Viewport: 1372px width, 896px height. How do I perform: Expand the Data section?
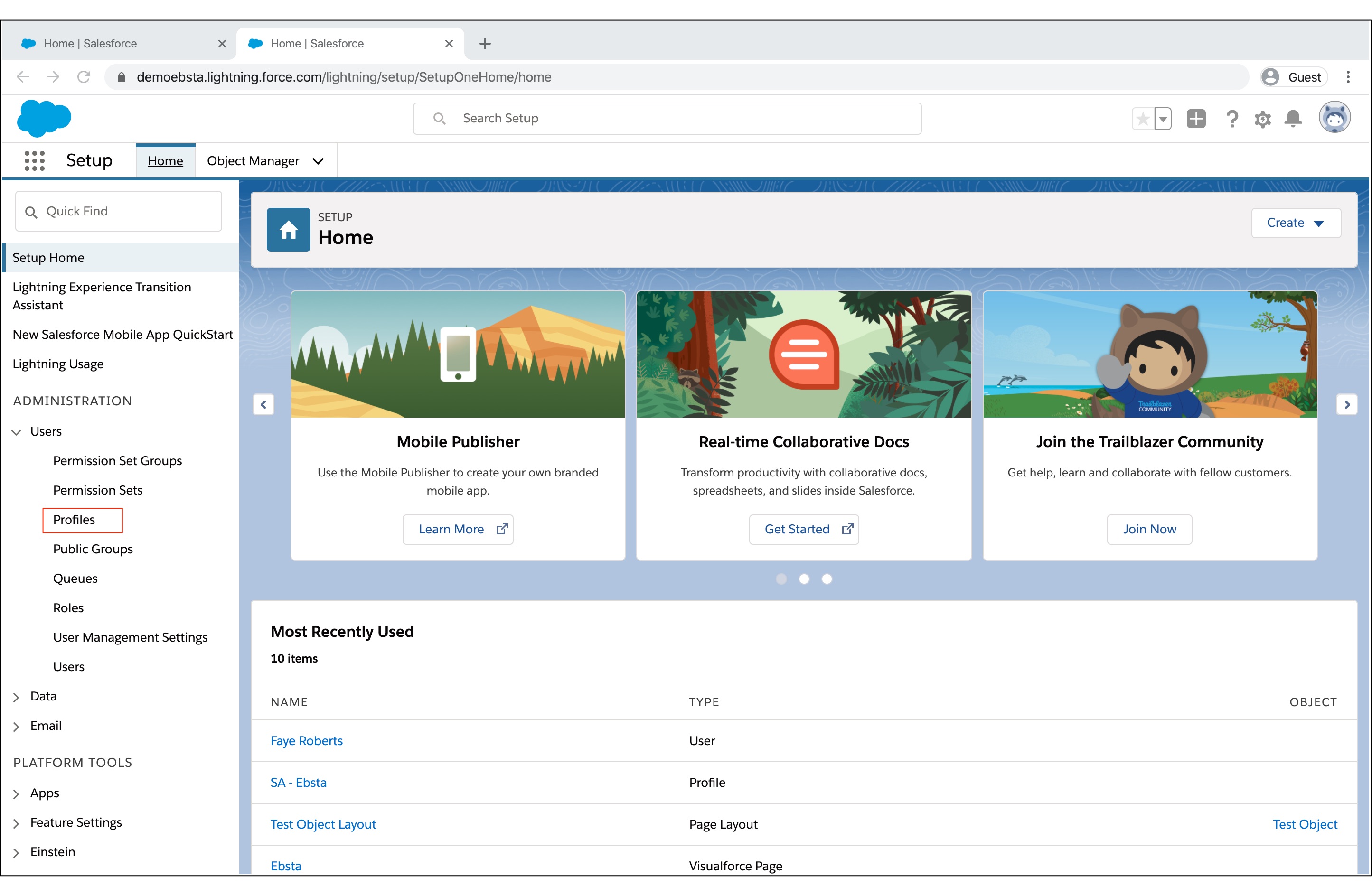(x=16, y=697)
